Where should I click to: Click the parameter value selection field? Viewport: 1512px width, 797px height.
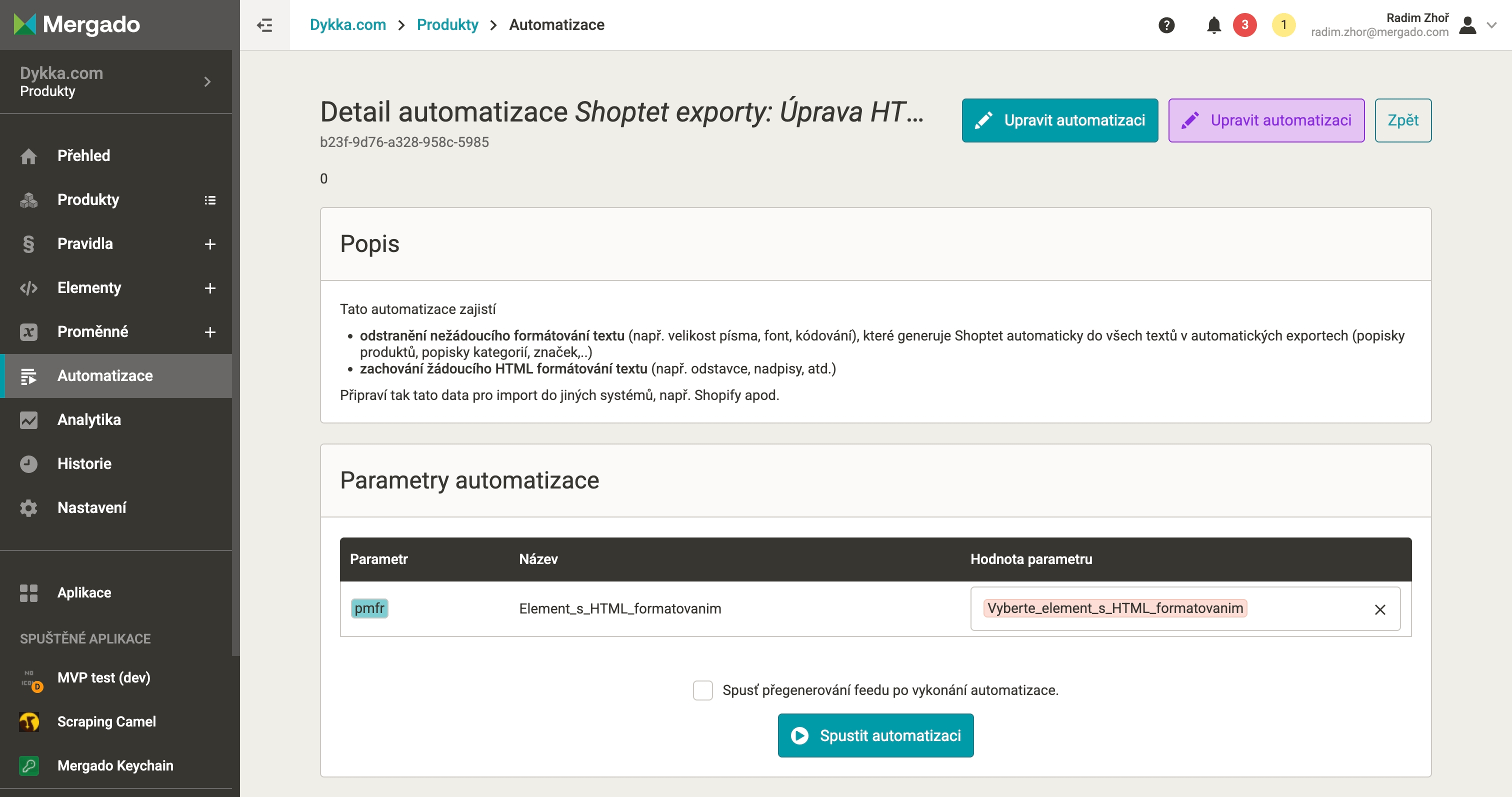[x=1303, y=608]
